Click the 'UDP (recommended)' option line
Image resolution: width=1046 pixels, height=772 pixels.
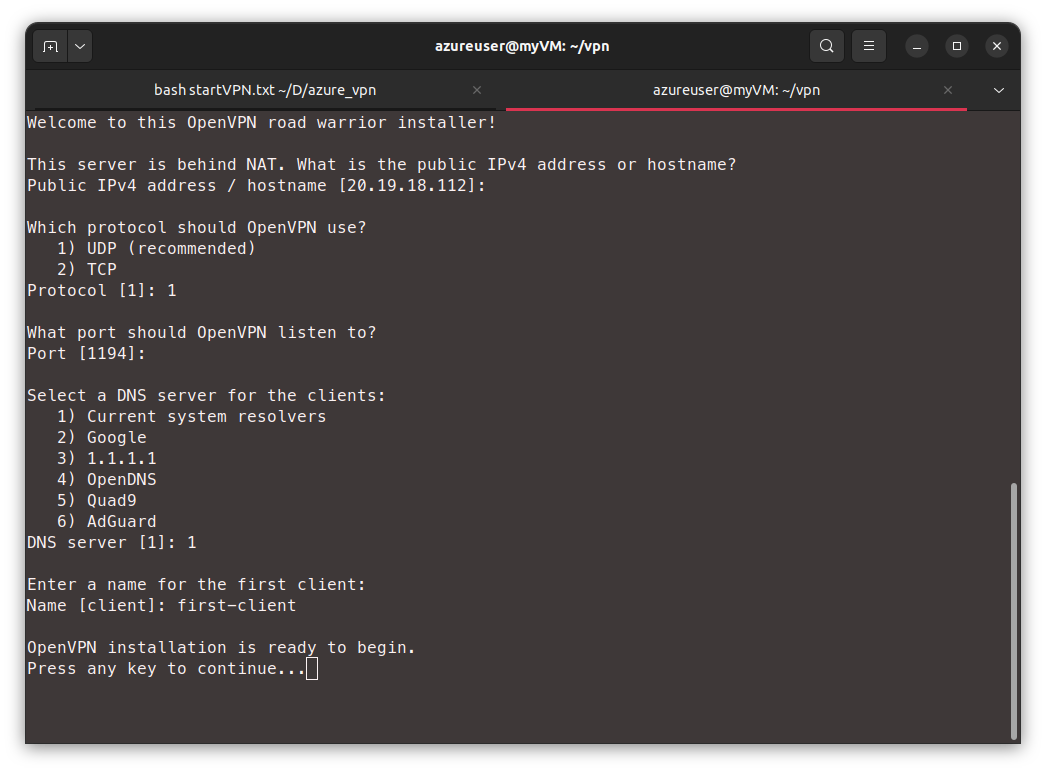click(x=171, y=248)
